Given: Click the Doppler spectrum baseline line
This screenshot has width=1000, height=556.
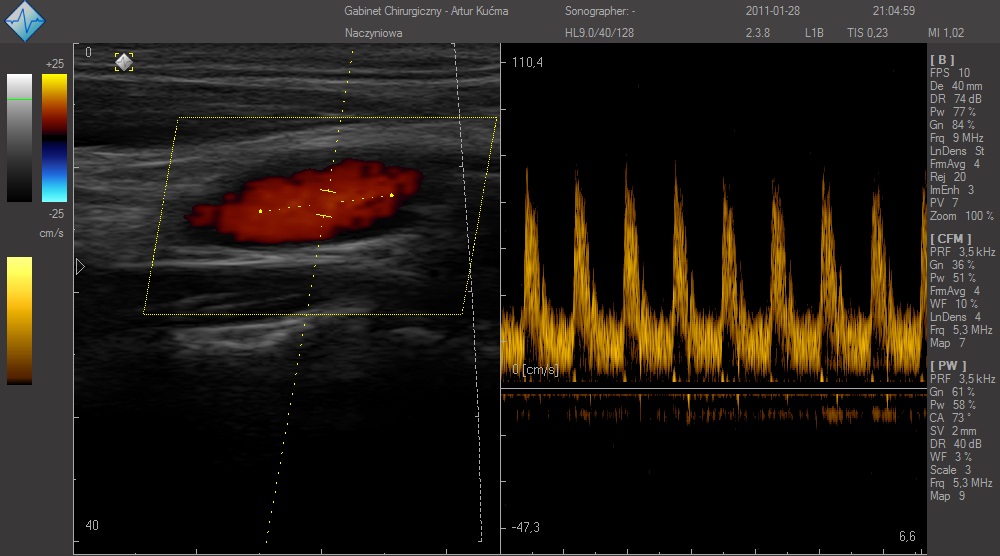Looking at the screenshot, I should 714,388.
